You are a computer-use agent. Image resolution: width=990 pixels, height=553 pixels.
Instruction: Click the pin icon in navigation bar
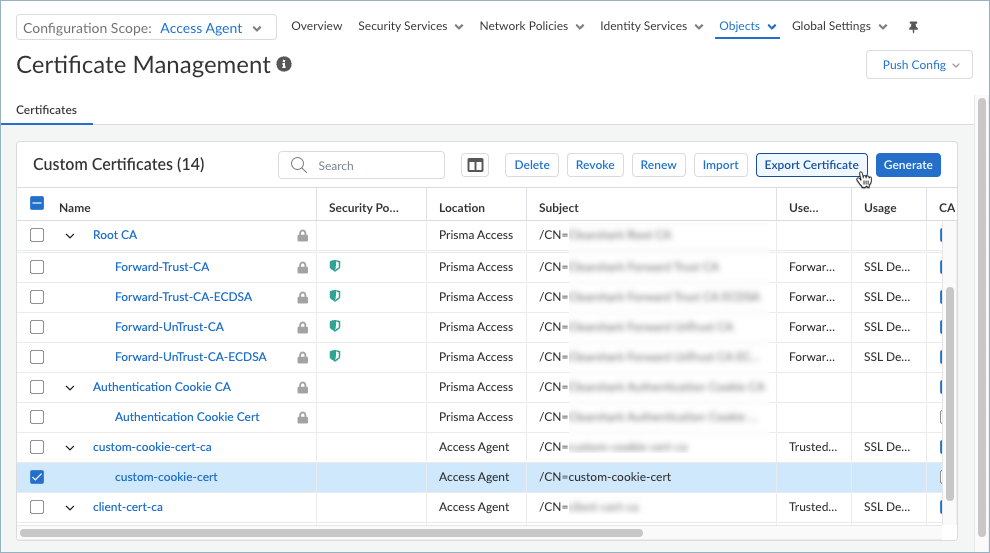click(913, 27)
